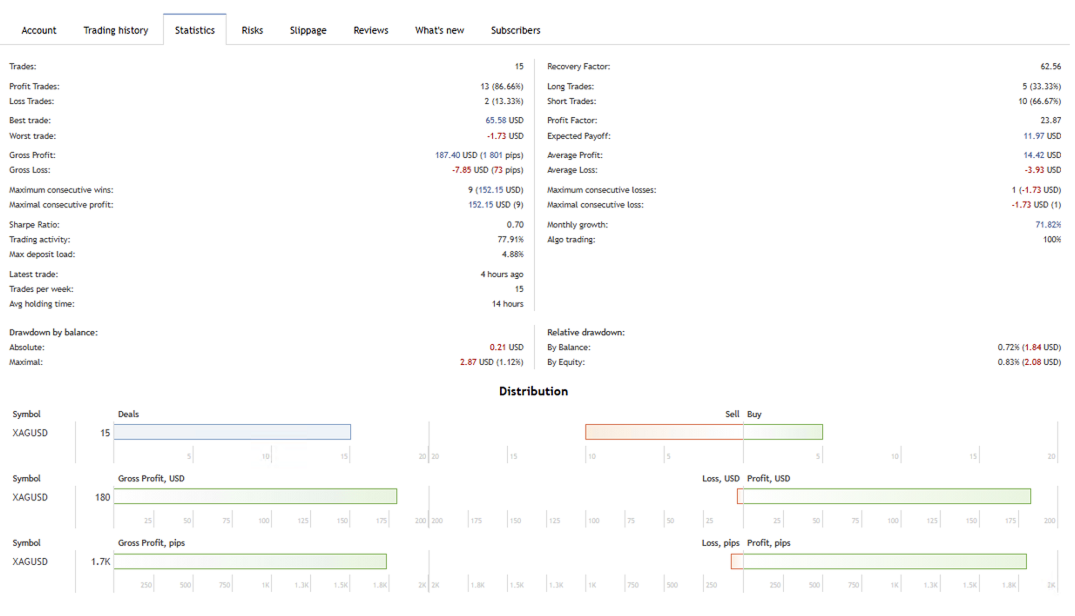Go to the Risks tab

coord(252,30)
